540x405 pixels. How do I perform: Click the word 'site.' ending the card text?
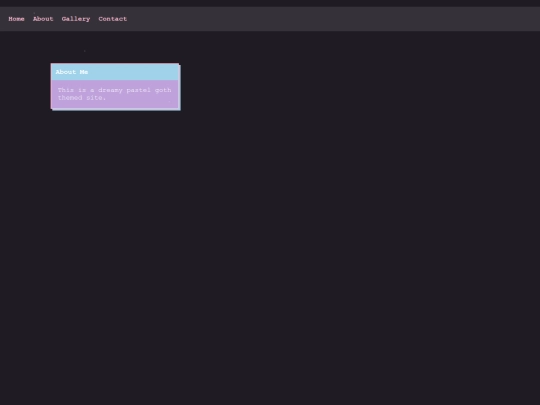[96, 98]
